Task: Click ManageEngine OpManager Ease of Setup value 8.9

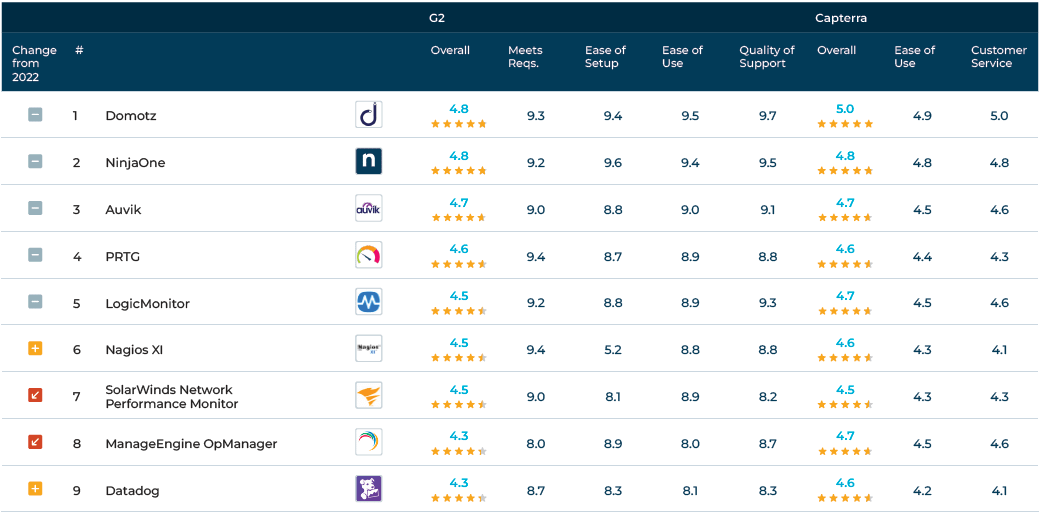Action: [x=613, y=444]
